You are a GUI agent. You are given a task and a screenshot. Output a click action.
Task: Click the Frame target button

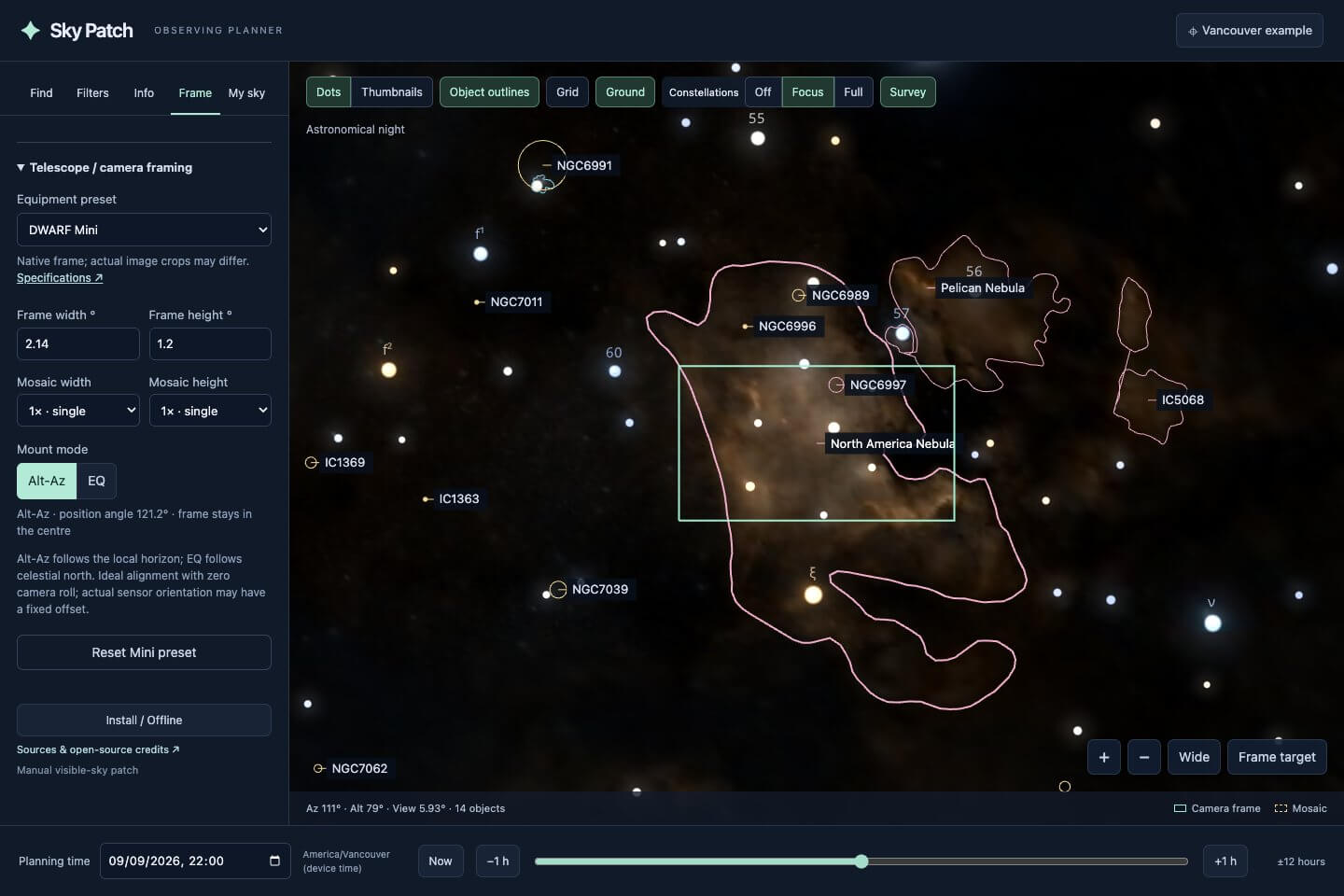[1277, 757]
